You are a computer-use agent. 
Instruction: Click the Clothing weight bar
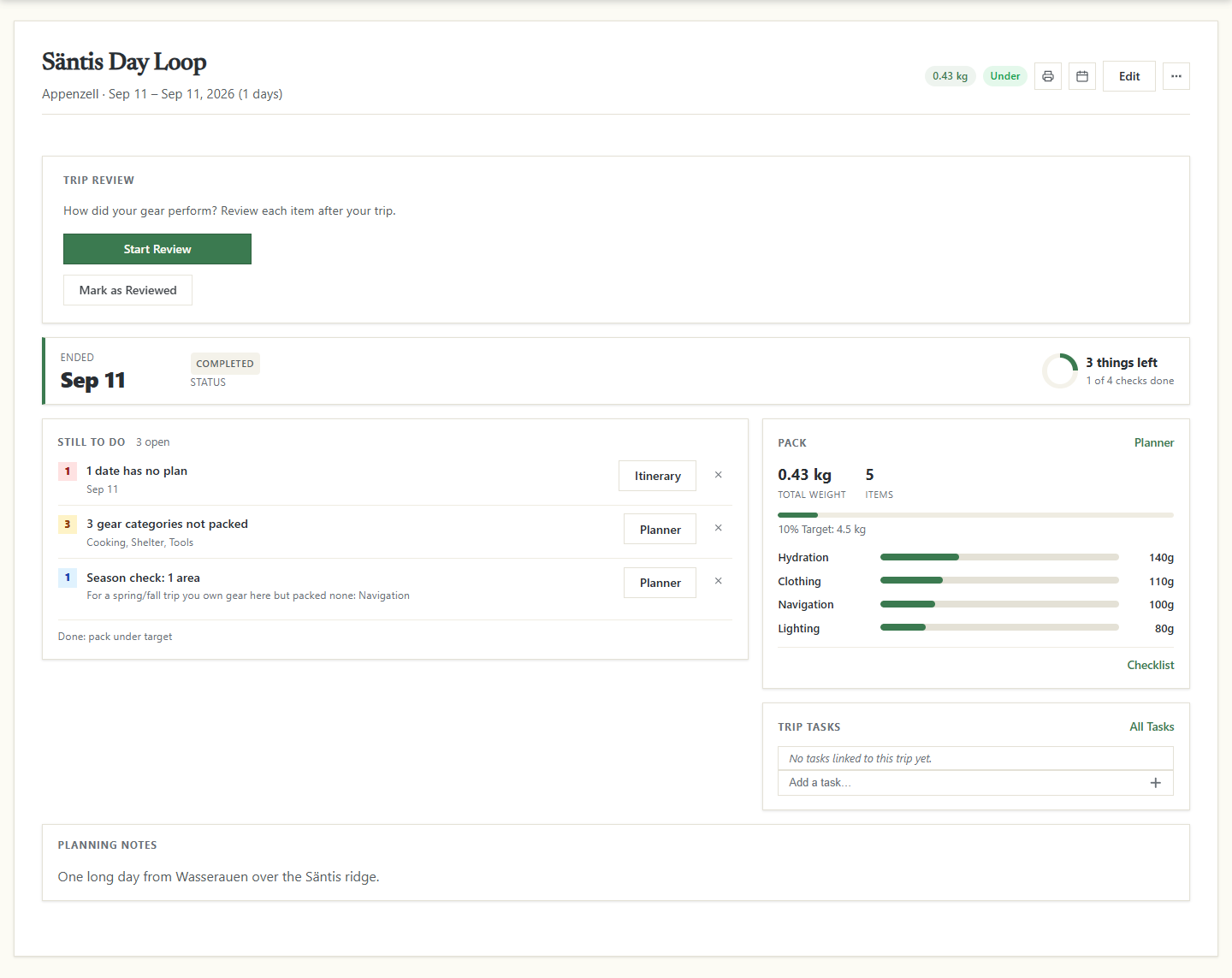coord(999,580)
